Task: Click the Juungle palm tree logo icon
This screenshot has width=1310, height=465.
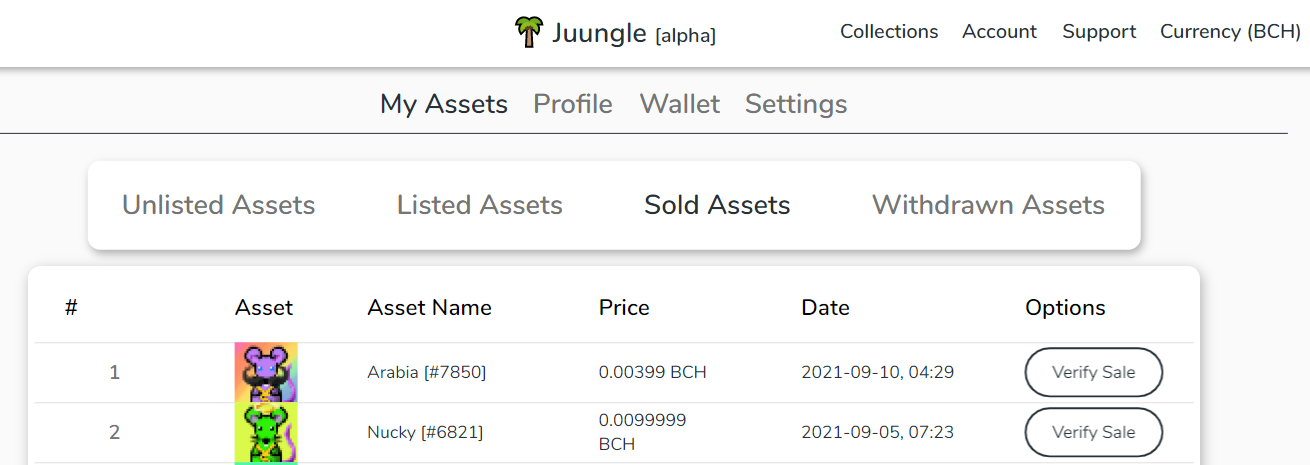Action: coord(528,32)
